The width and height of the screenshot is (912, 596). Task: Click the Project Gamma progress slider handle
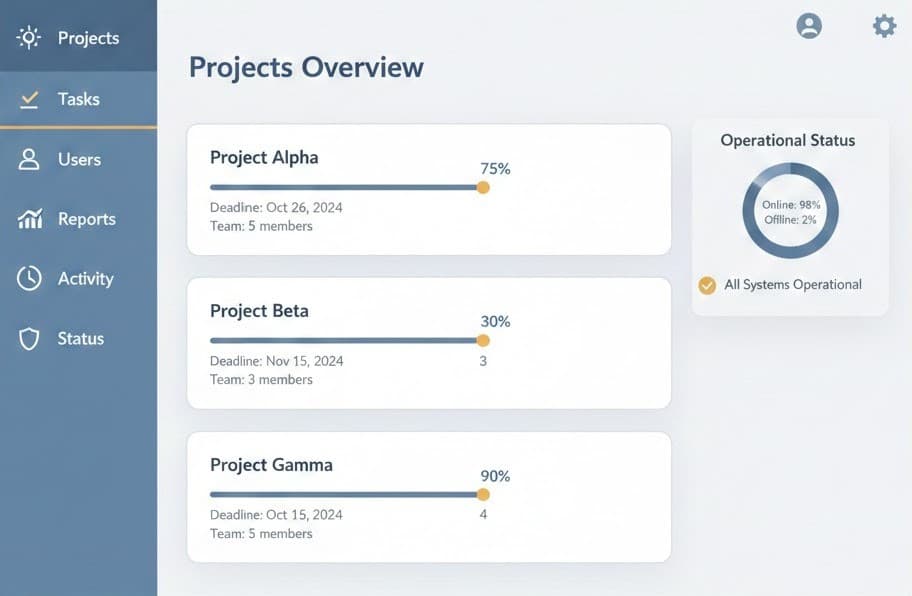tap(483, 494)
